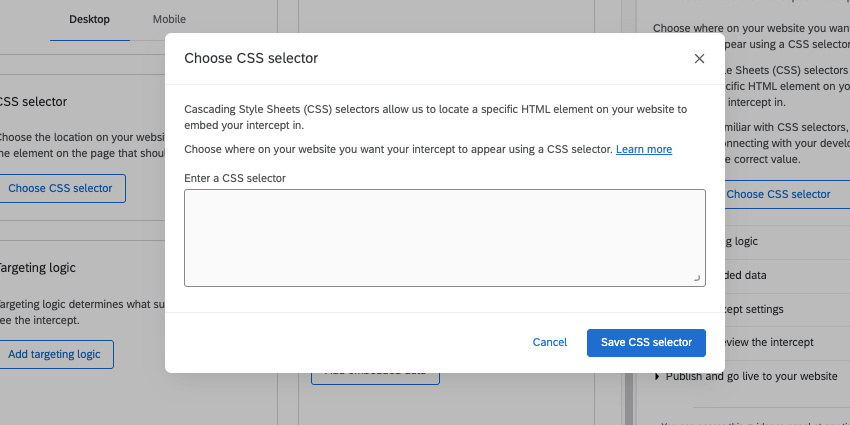
Task: Switch to the Mobile tab
Action: tap(169, 20)
